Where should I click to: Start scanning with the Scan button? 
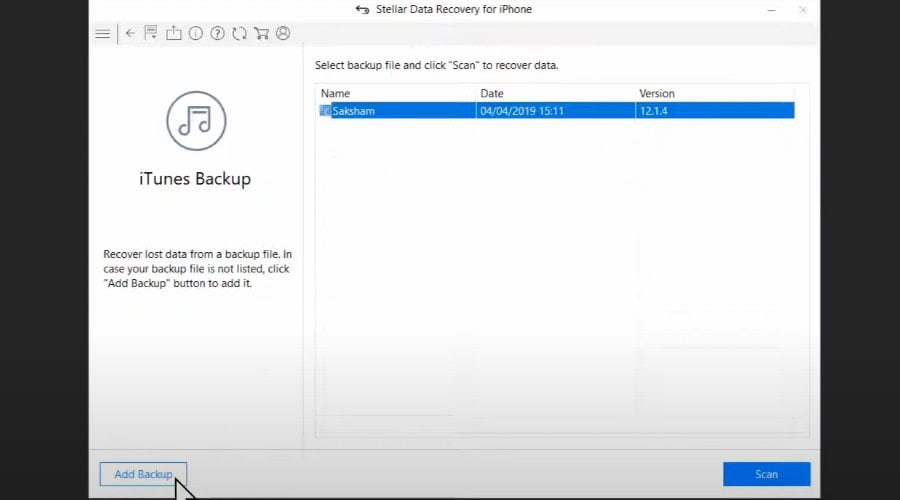point(766,474)
